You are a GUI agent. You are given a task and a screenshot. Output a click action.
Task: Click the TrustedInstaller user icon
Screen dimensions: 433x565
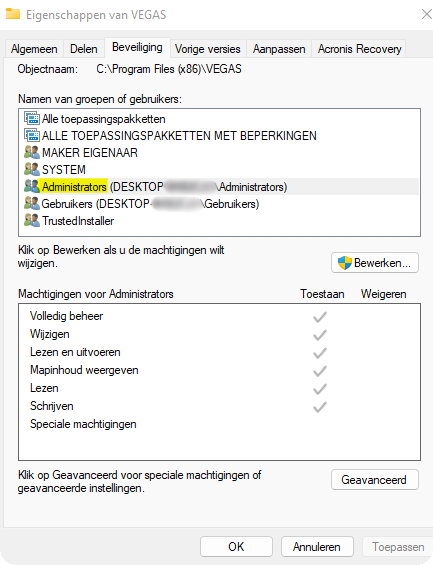32,220
